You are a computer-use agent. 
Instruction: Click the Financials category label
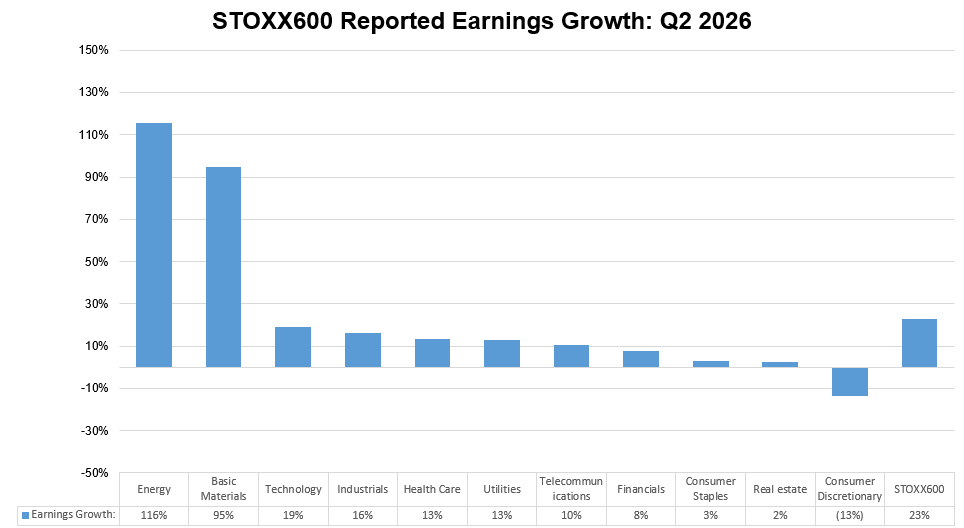coord(641,489)
